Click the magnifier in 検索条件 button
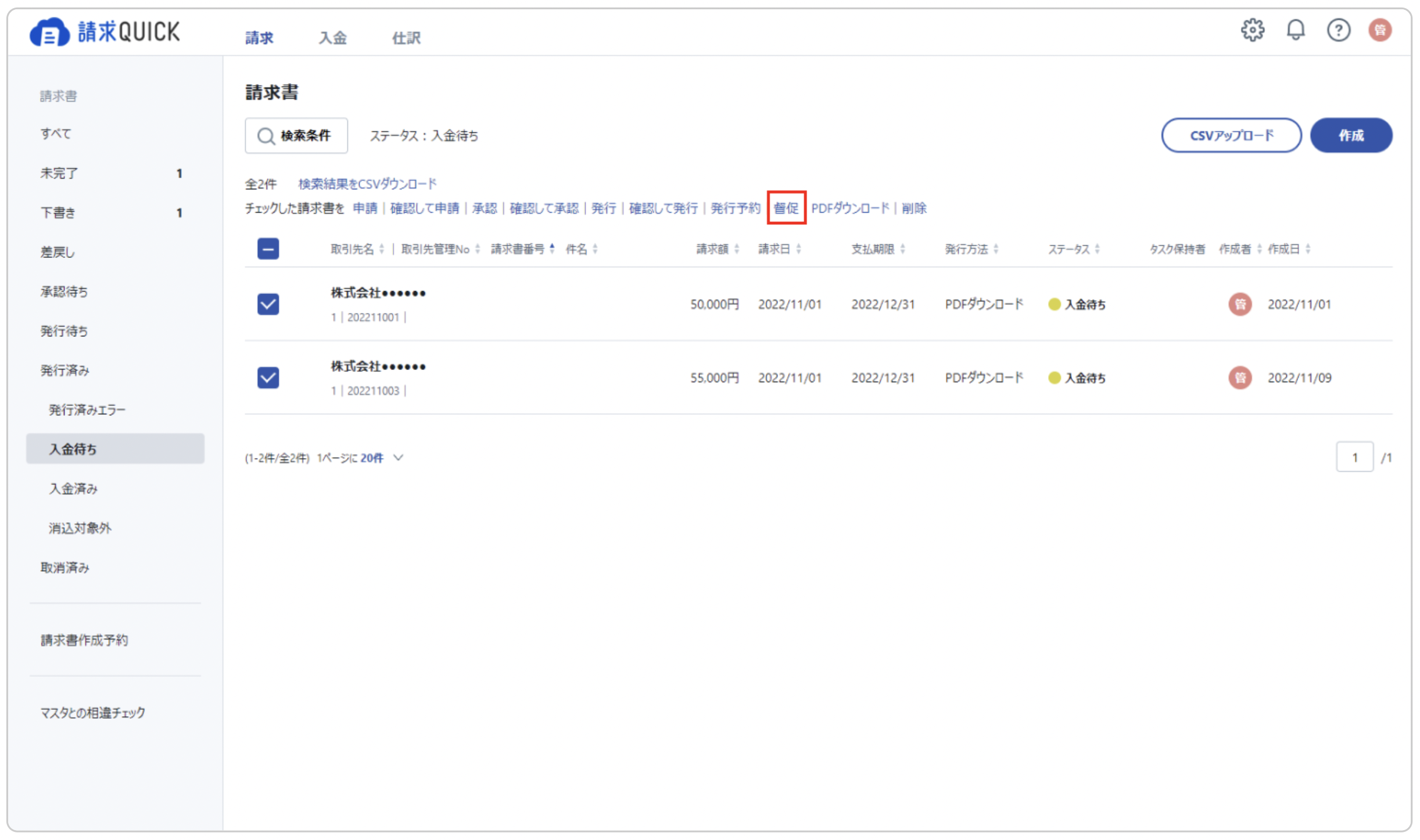 (x=266, y=136)
